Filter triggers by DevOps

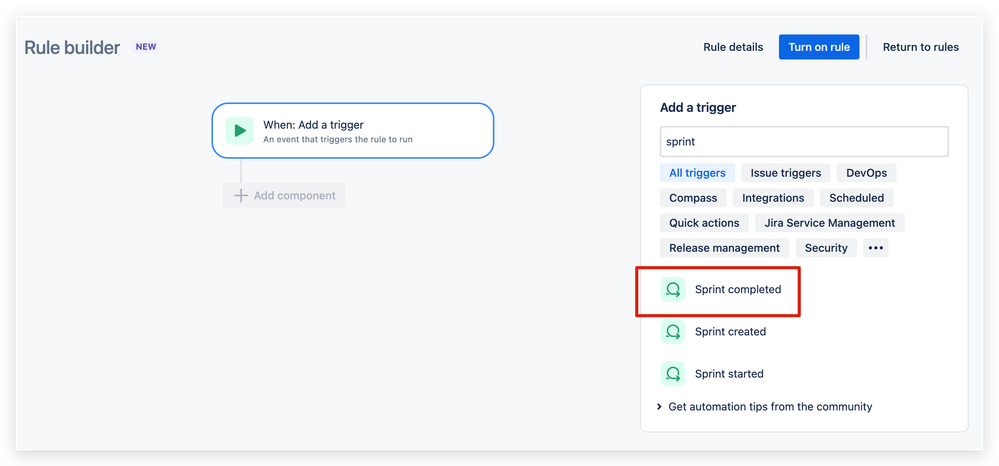(866, 173)
